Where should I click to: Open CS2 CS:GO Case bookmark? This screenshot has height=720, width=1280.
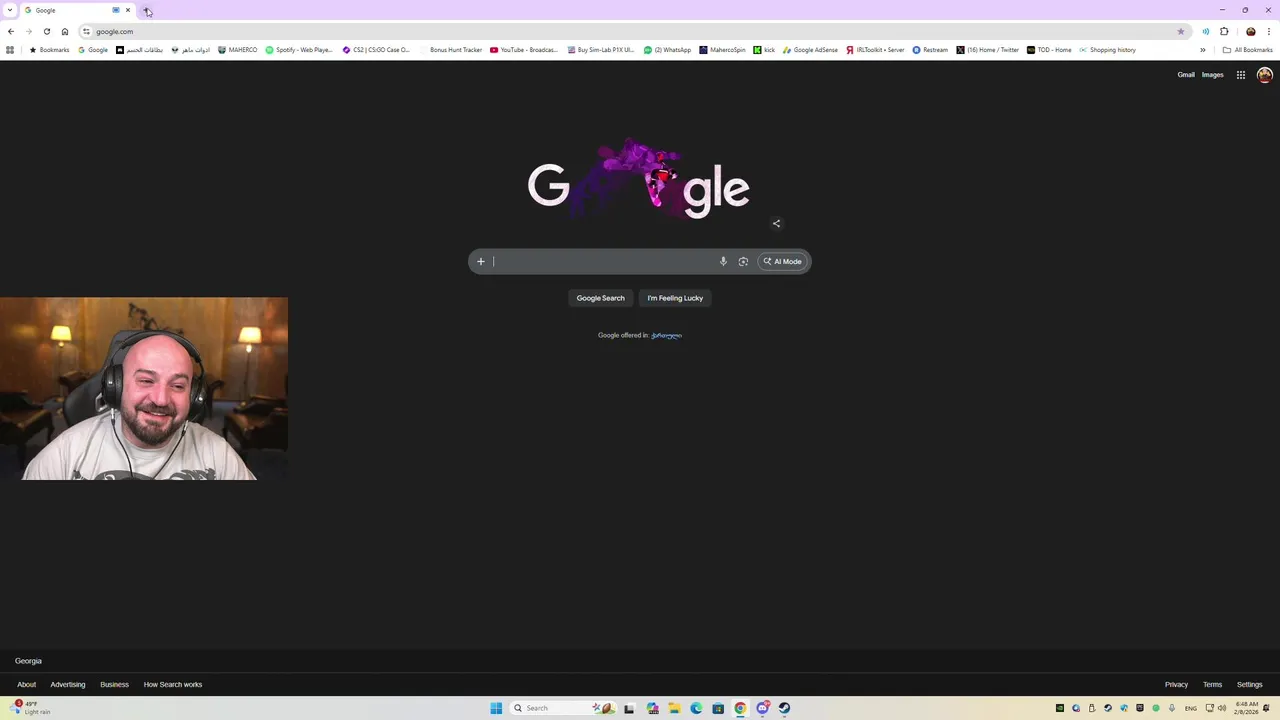click(x=376, y=50)
